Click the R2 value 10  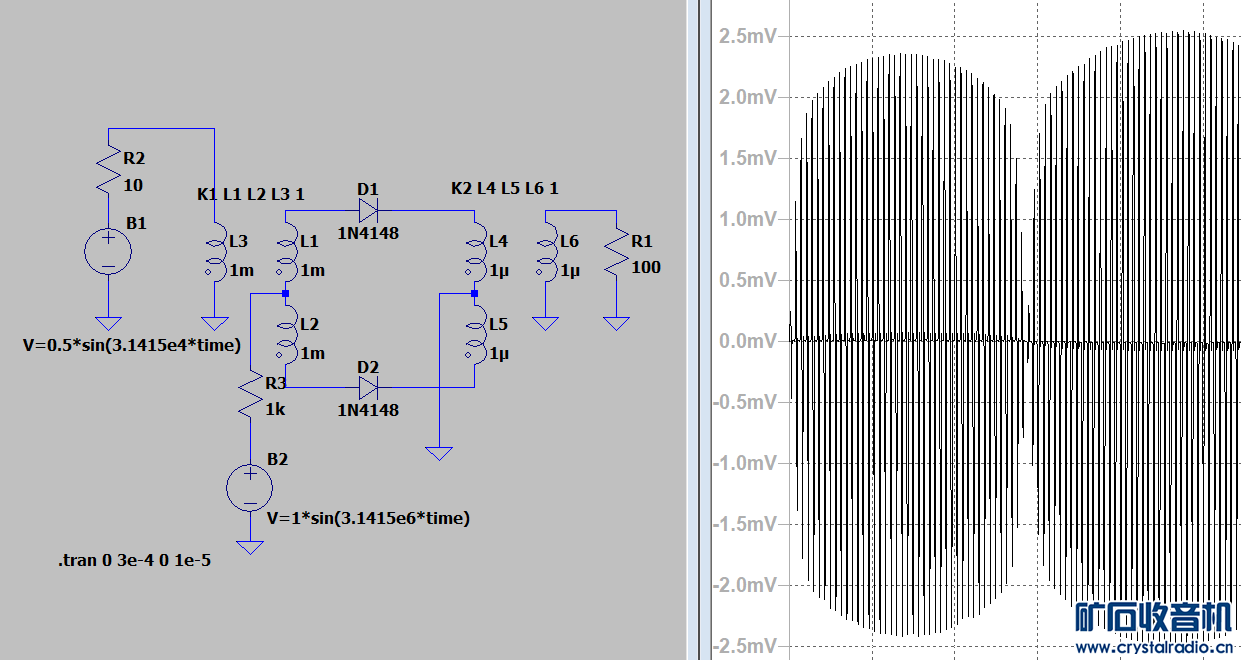(133, 185)
